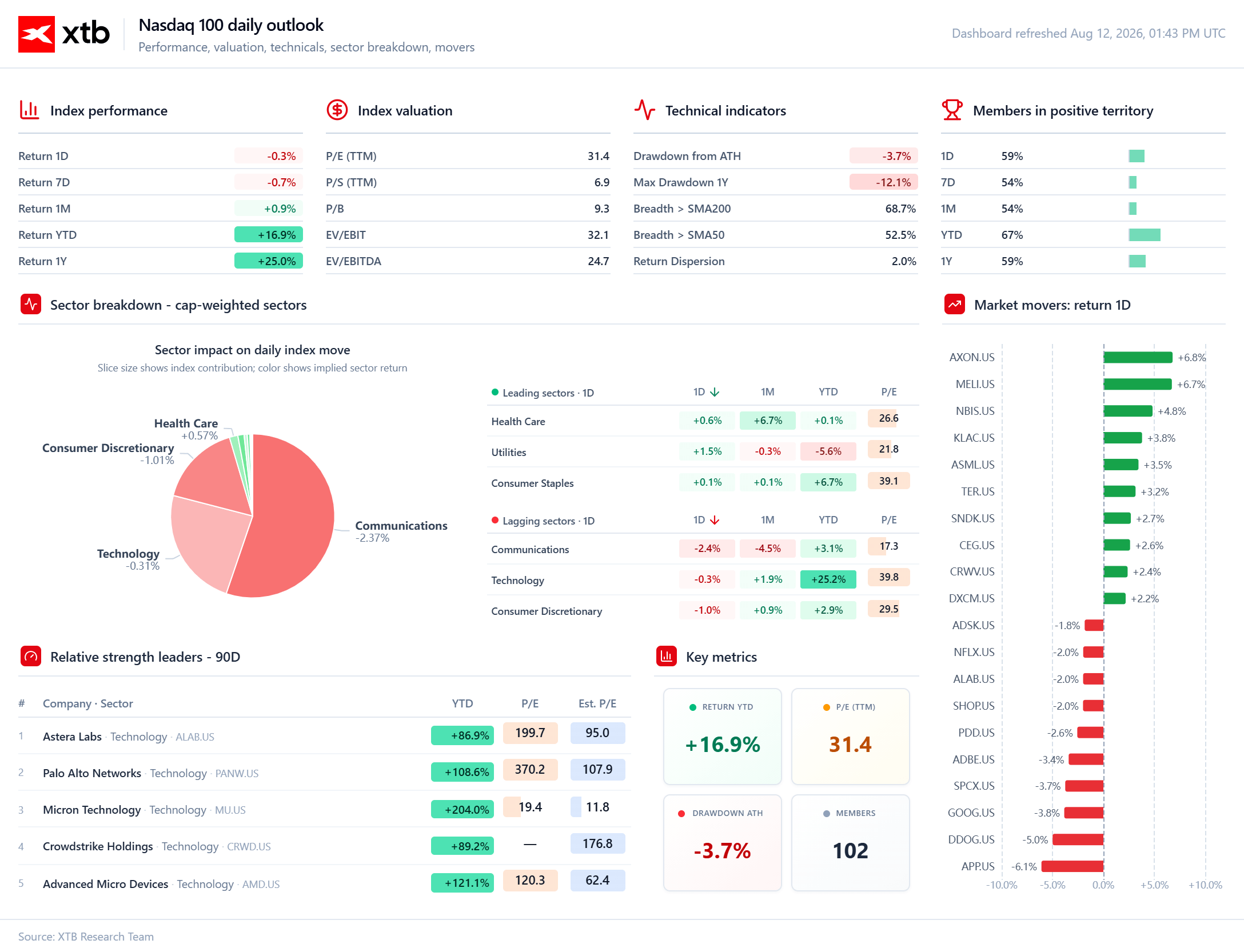This screenshot has height=952, width=1244.
Task: Click the +25.2% Technology YTD cell
Action: [828, 579]
